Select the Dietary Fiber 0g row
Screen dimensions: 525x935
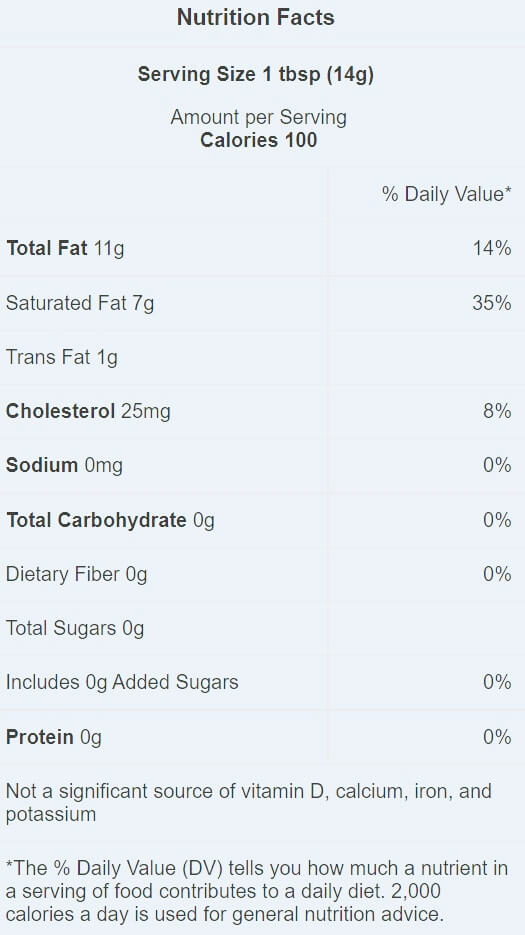(x=262, y=574)
